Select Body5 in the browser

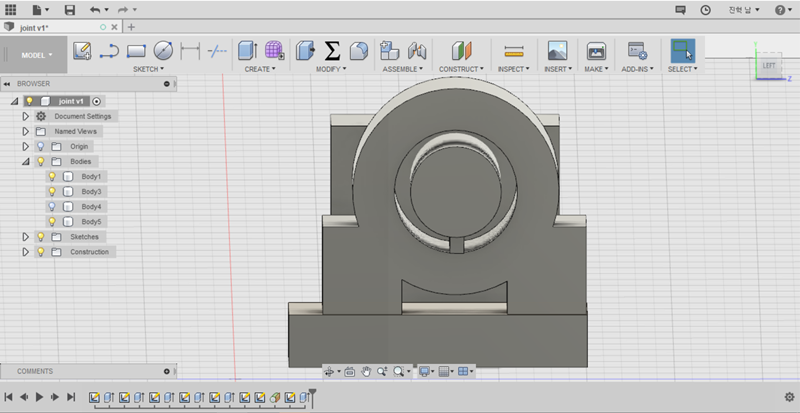(91, 221)
